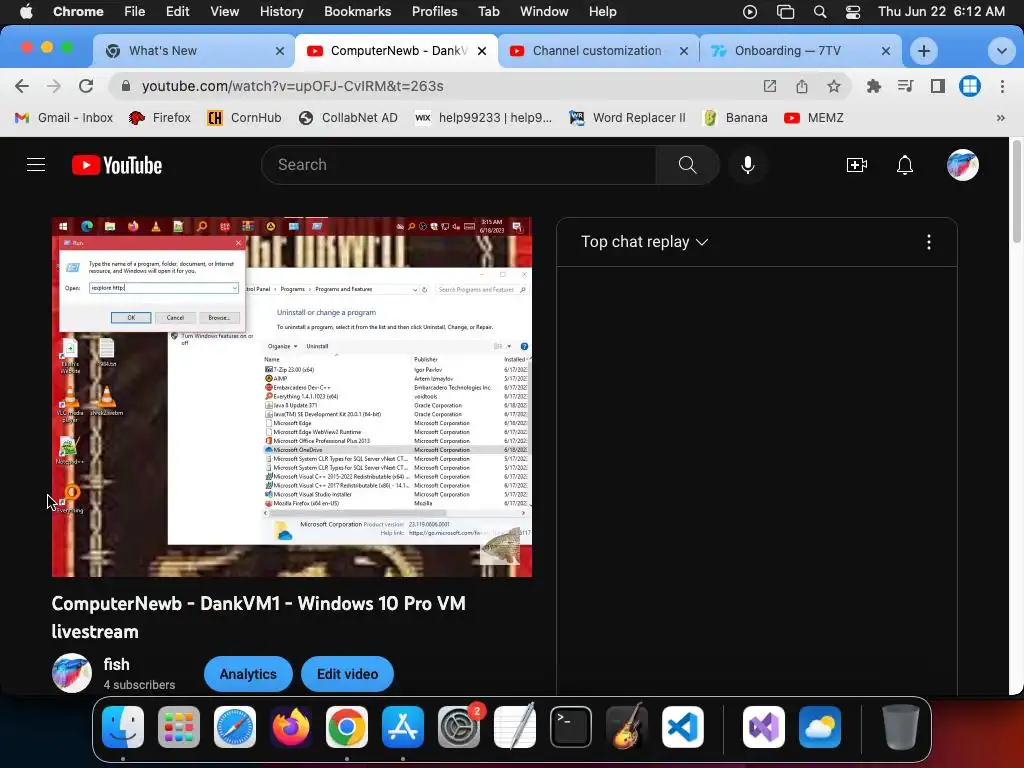Open the account avatar menu
1024x768 pixels.
(963, 165)
